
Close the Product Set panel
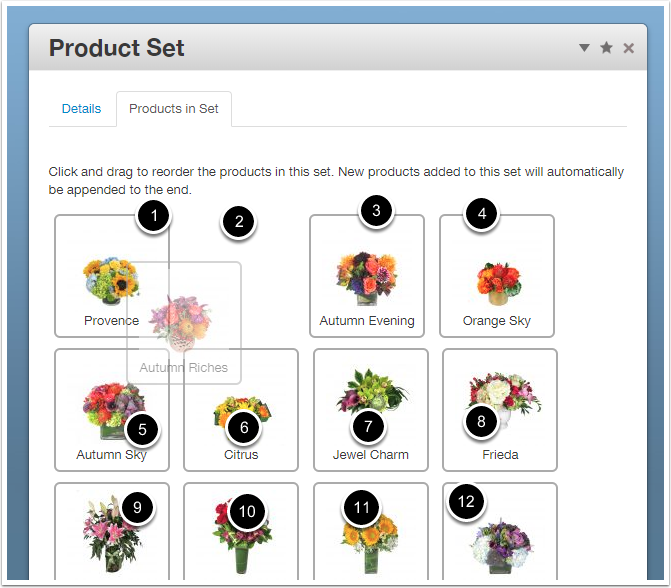coord(629,48)
